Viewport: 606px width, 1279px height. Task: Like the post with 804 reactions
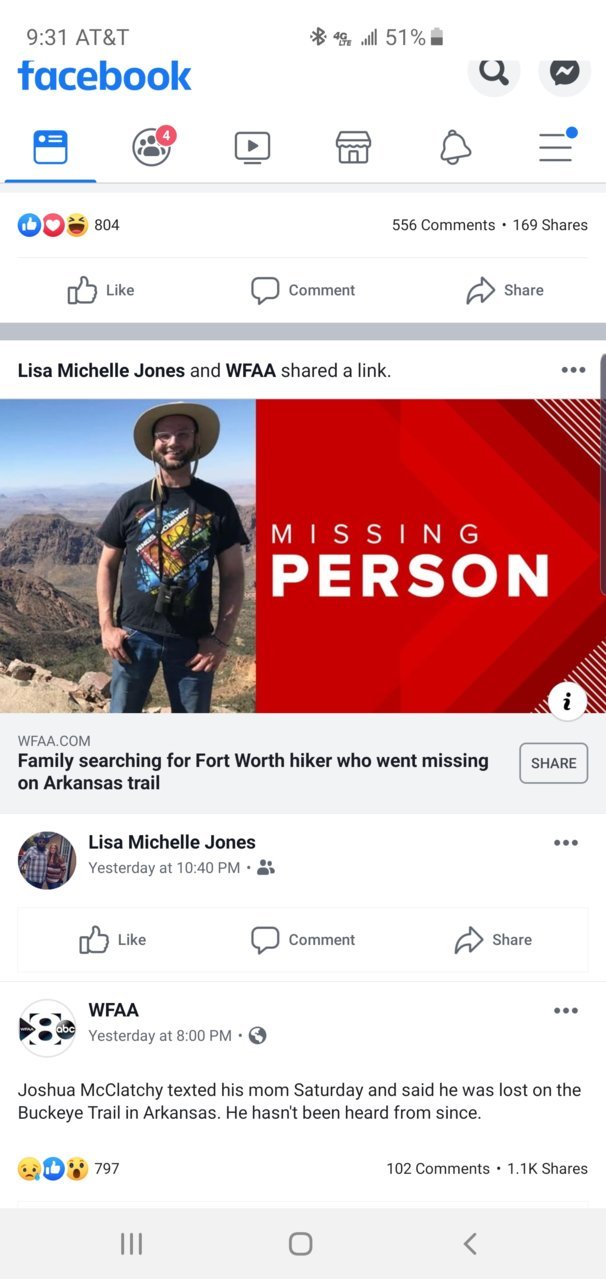coord(101,290)
